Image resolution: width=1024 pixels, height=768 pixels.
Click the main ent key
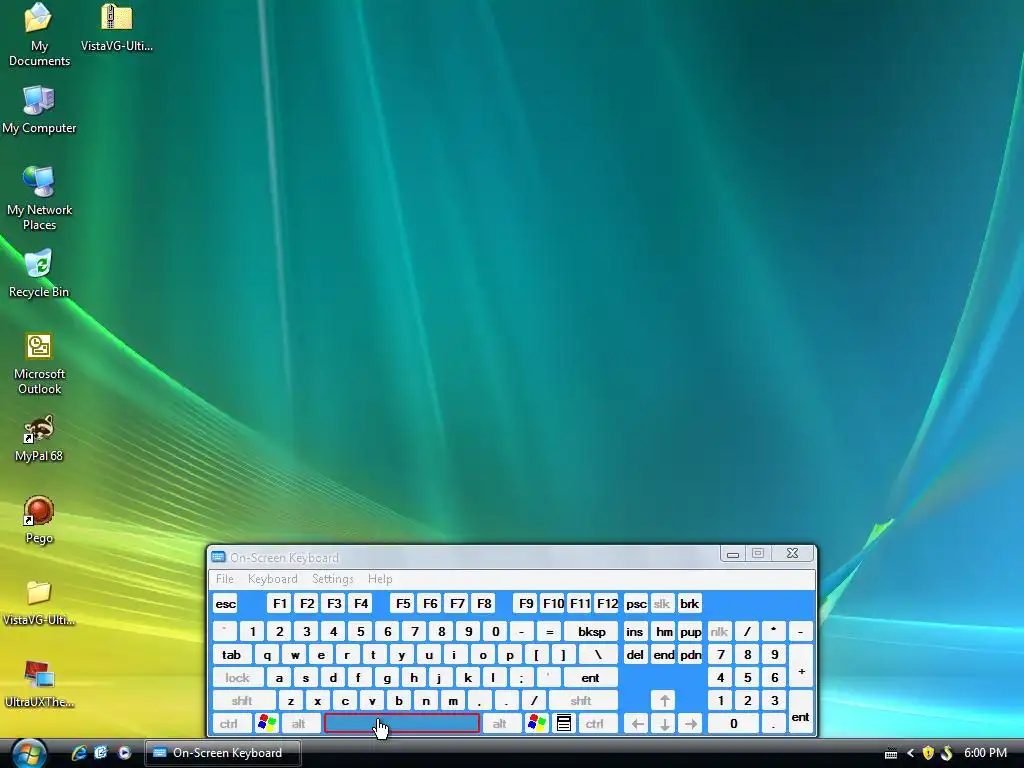(x=590, y=677)
